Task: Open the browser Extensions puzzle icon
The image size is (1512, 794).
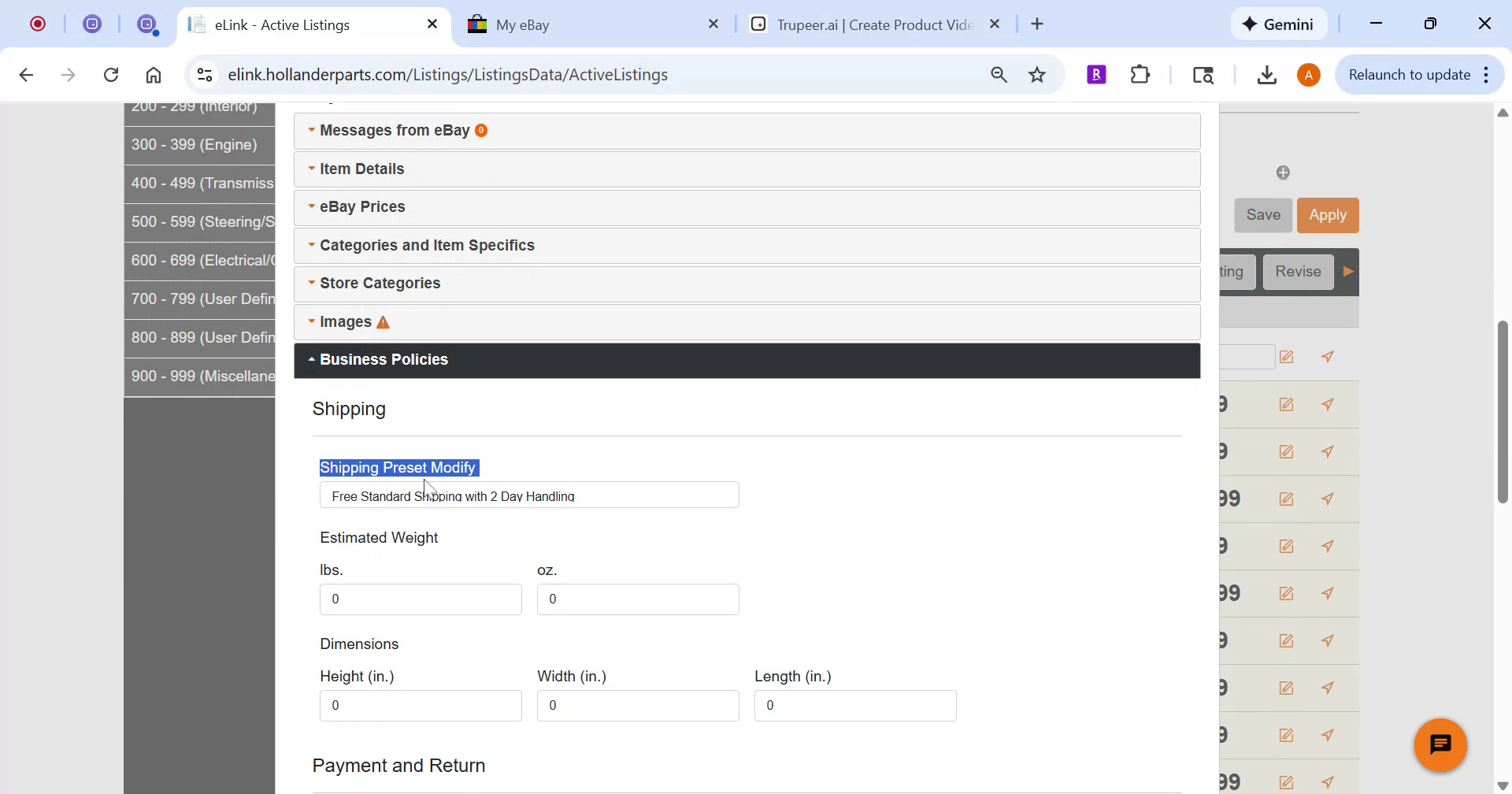Action: (1140, 75)
